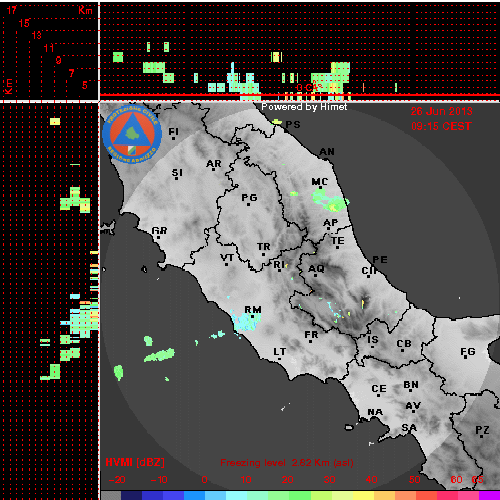Select the FR city label
Image resolution: width=500 pixels, height=500 pixels.
311,334
